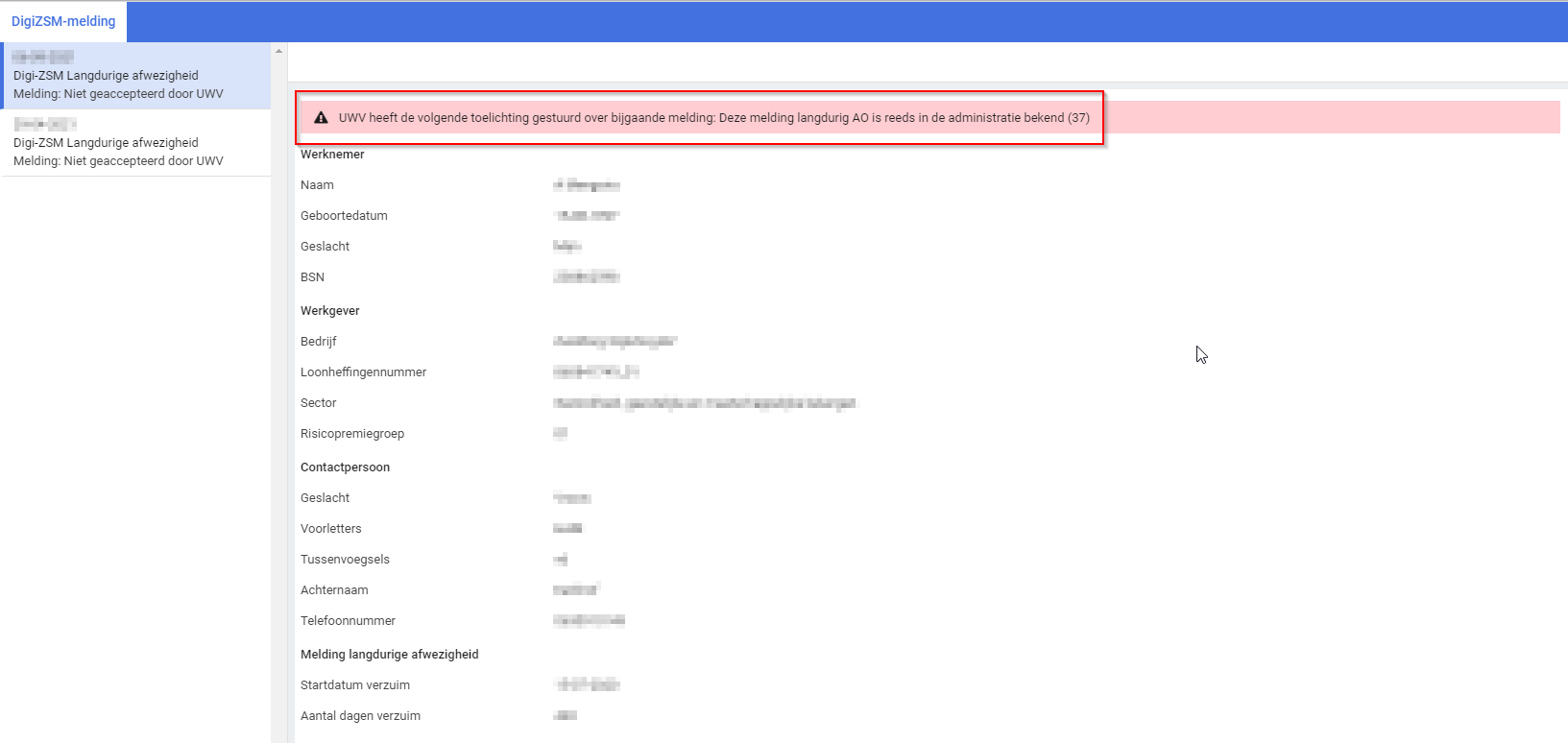This screenshot has width=1568, height=743.
Task: Click the Sector field value
Action: (x=704, y=403)
